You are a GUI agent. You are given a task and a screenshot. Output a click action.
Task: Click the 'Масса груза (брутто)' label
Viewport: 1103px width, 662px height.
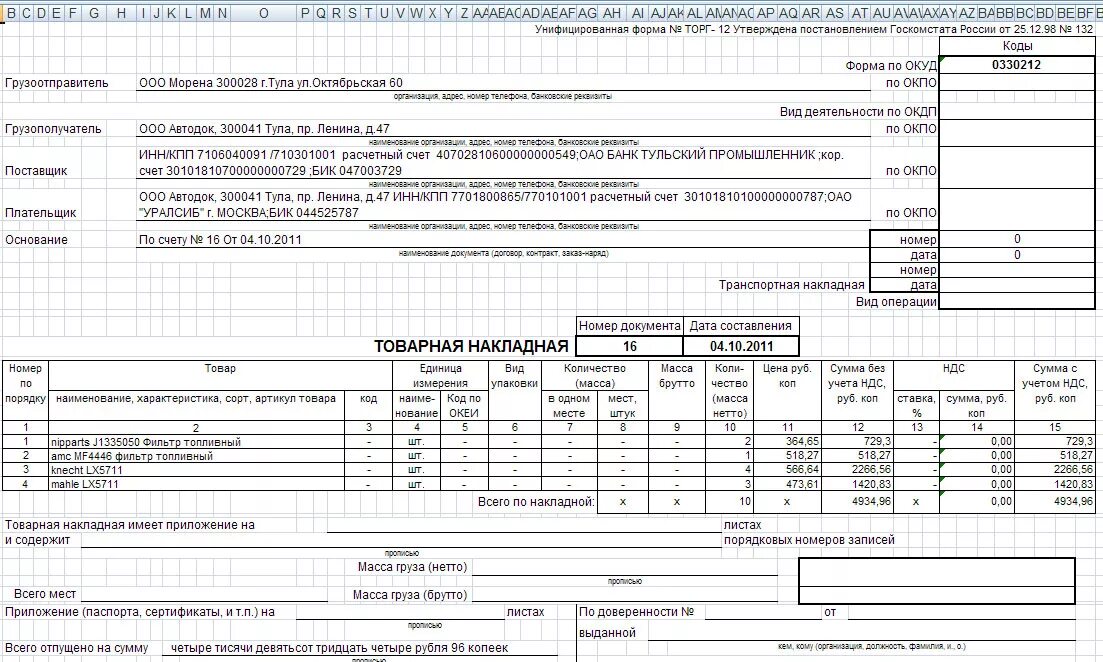(410, 595)
